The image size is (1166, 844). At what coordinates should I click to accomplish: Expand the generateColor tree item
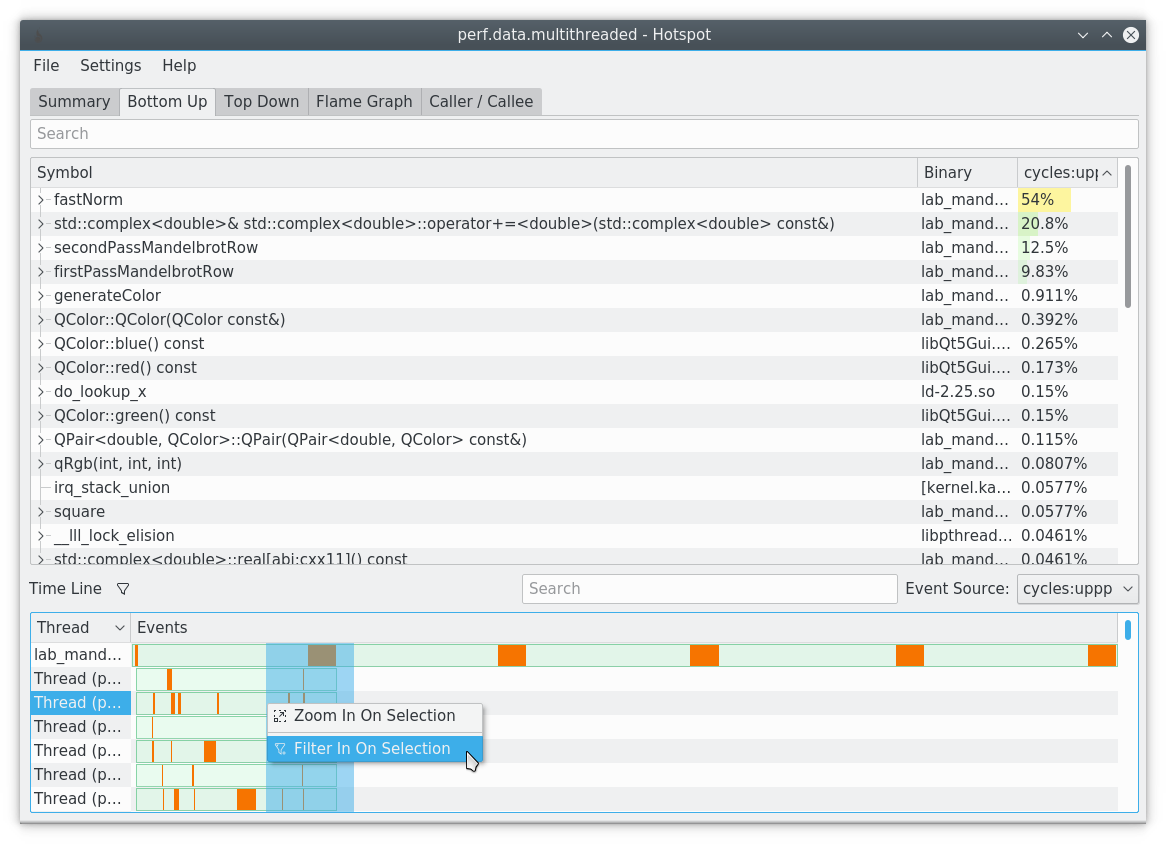40,295
